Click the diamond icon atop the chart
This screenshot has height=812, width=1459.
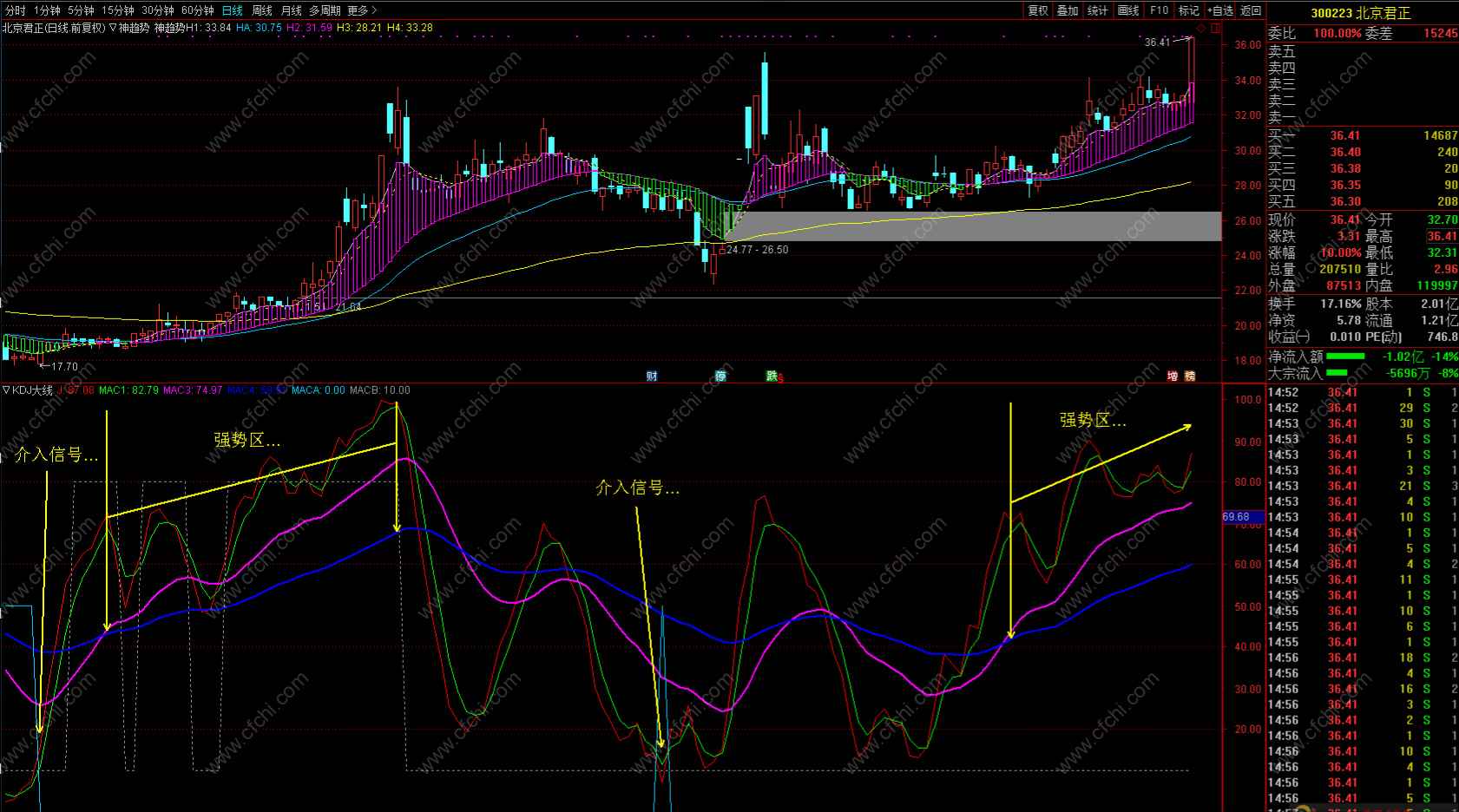[x=1201, y=28]
